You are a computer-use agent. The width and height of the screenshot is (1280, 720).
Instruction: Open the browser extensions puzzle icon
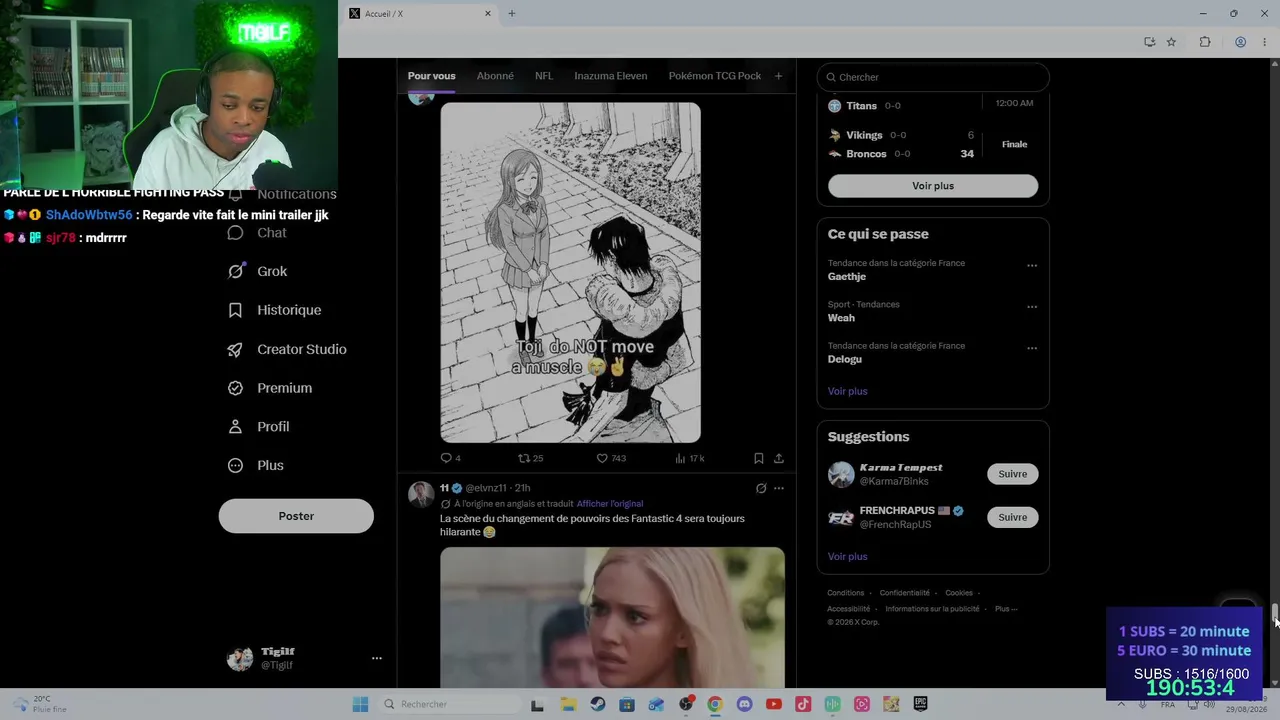[x=1205, y=42]
